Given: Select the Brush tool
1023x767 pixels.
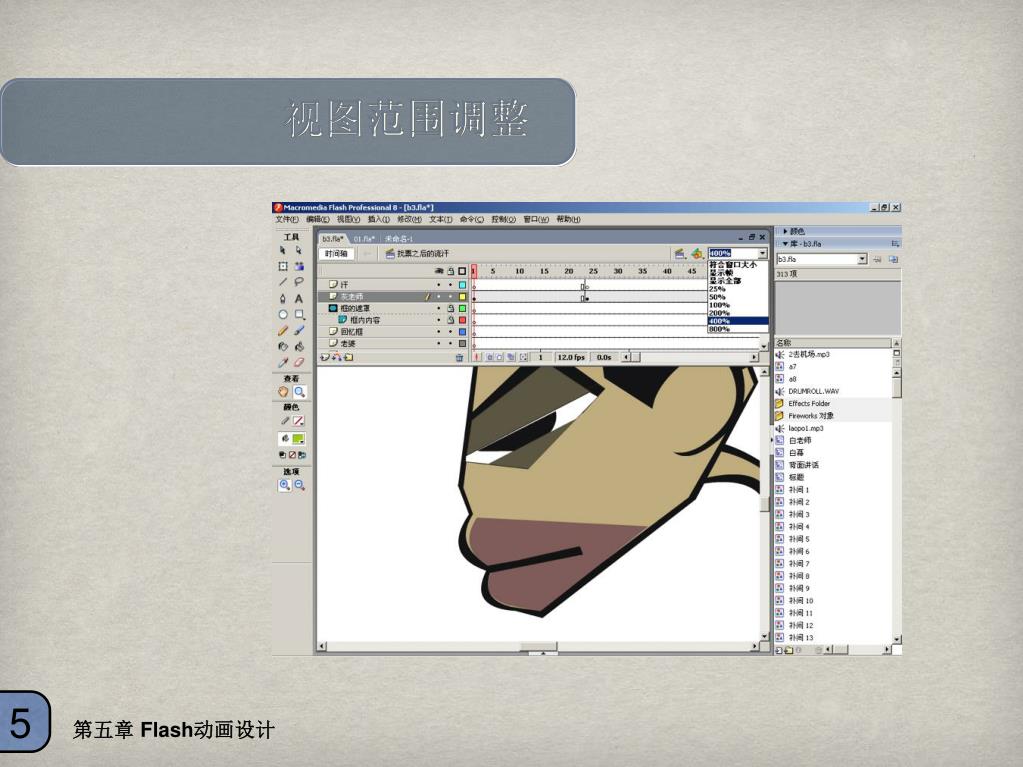Looking at the screenshot, I should coord(299,331).
